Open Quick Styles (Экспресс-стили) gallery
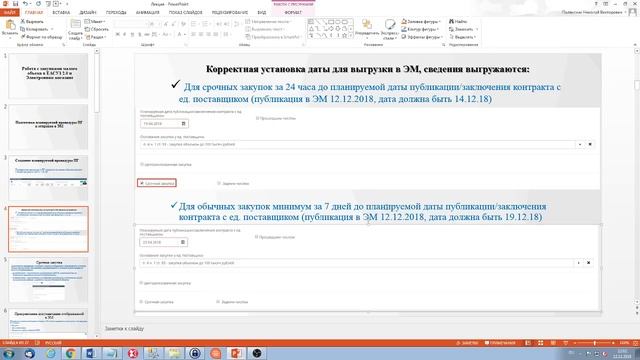The height and width of the screenshot is (360, 640). click(x=390, y=29)
